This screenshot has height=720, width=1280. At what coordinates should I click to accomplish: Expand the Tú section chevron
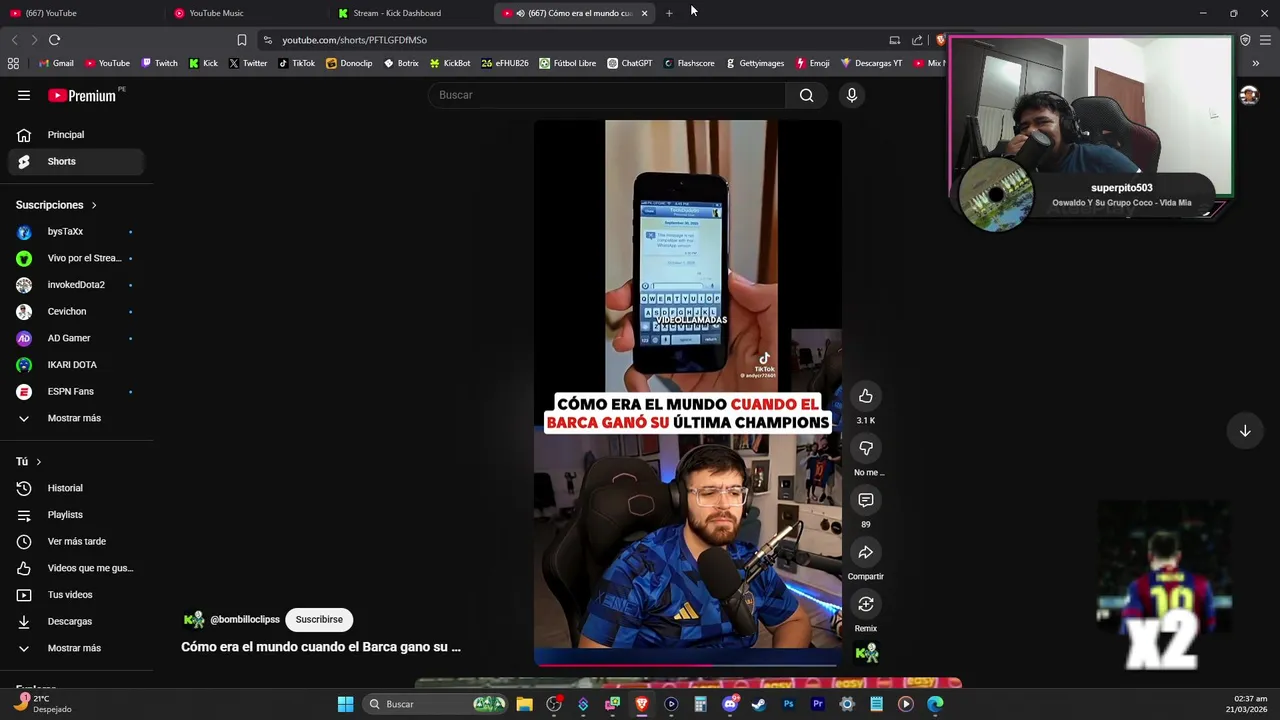coord(38,462)
